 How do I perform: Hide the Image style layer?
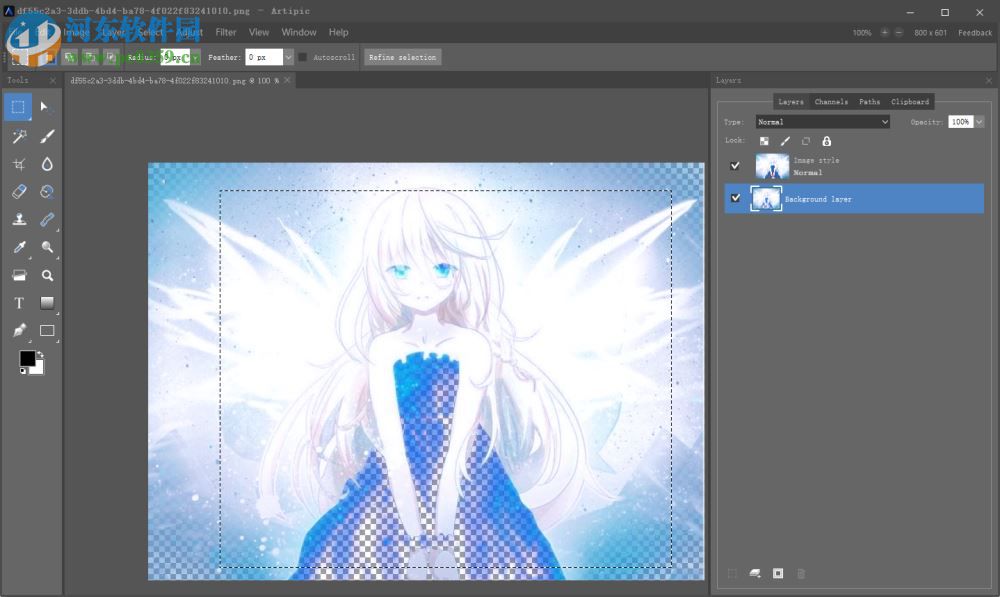point(736,165)
